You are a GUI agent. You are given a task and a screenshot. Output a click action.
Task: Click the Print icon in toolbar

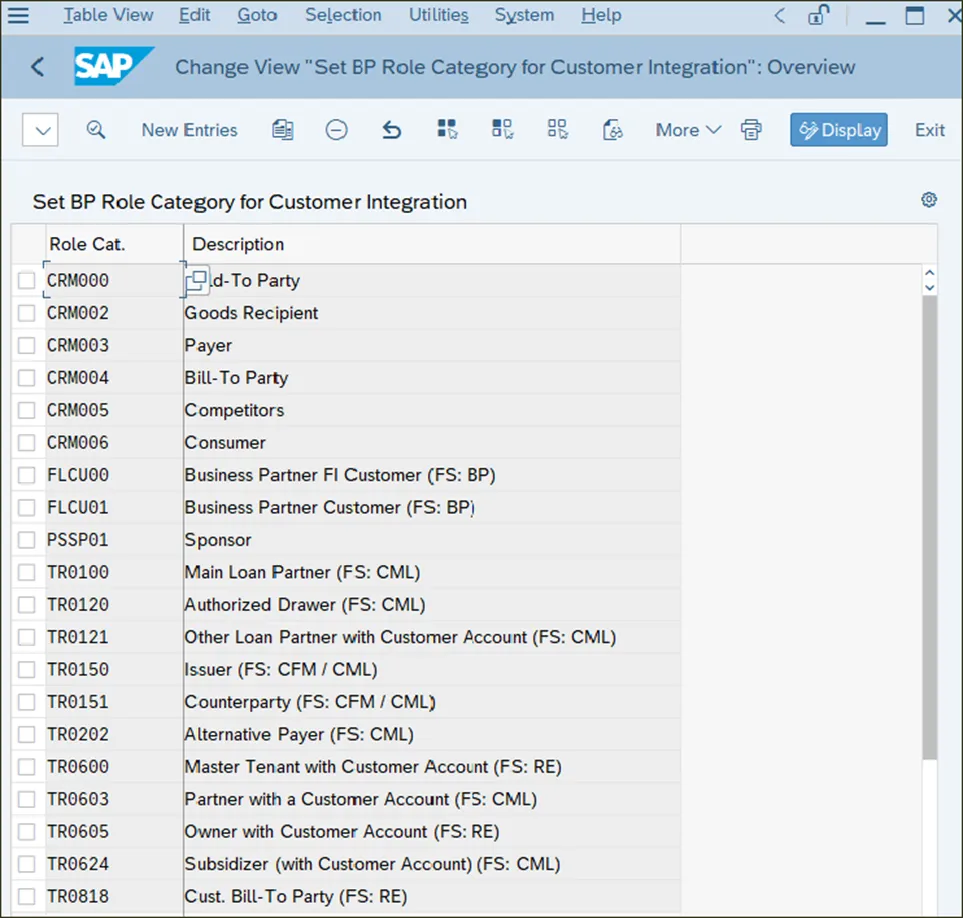[751, 130]
